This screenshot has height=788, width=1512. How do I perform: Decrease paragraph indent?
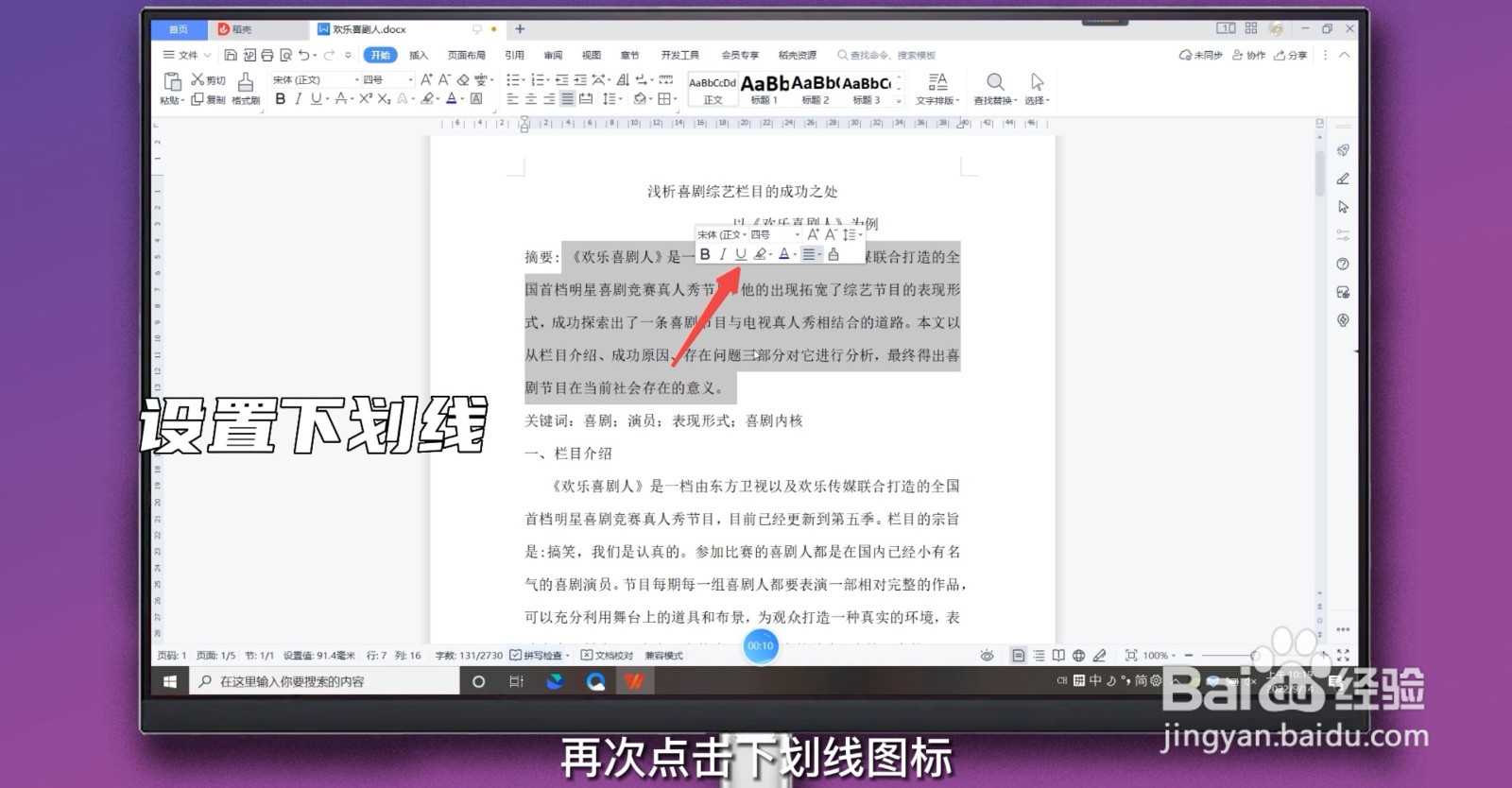(x=562, y=80)
